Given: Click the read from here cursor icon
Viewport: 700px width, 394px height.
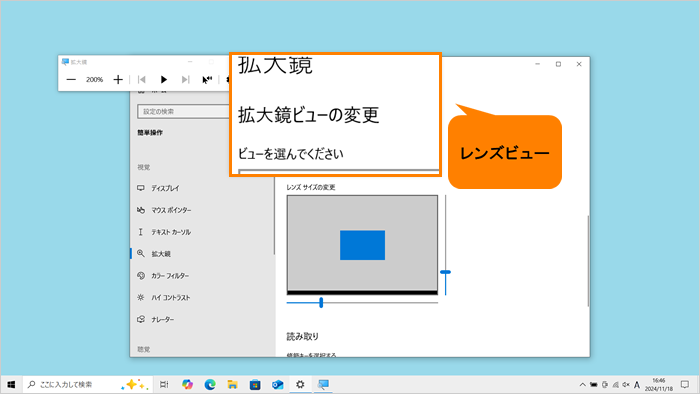Looking at the screenshot, I should click(207, 80).
